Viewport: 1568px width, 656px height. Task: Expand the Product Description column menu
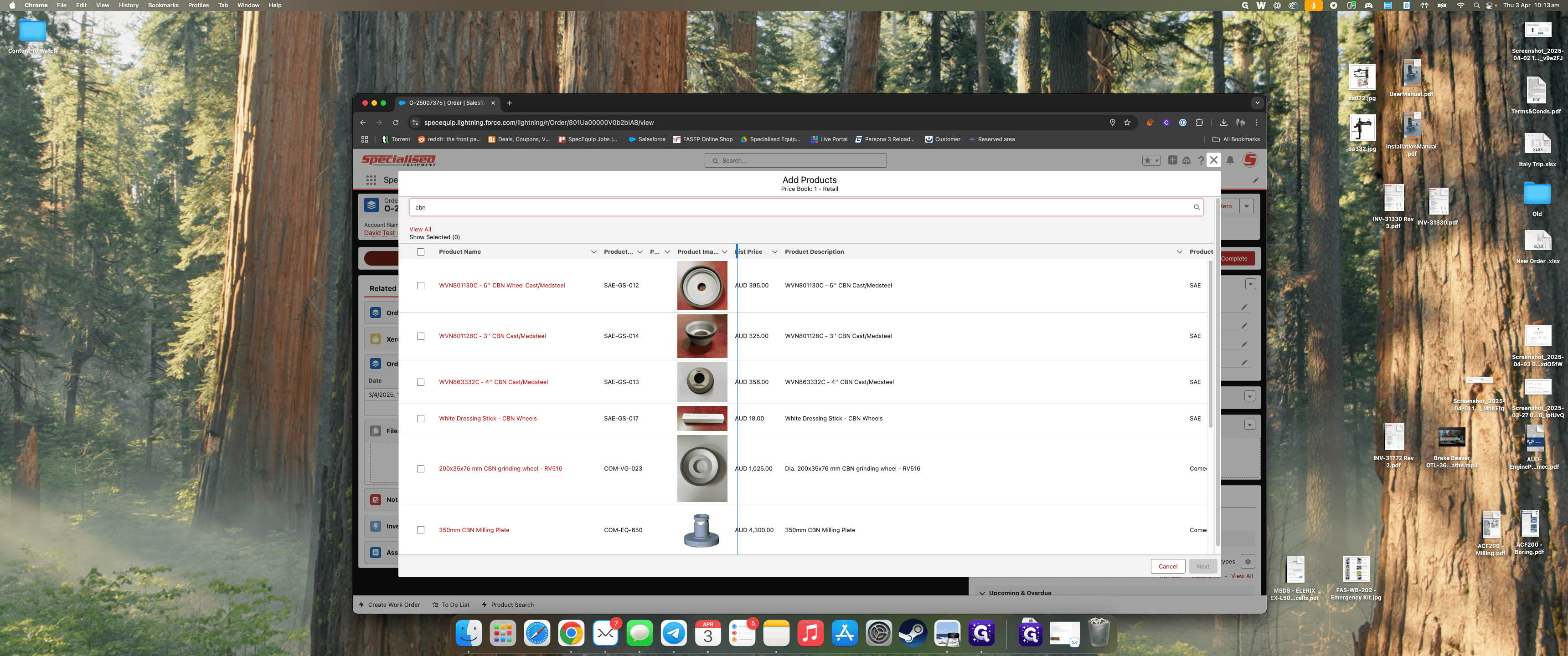point(1179,252)
